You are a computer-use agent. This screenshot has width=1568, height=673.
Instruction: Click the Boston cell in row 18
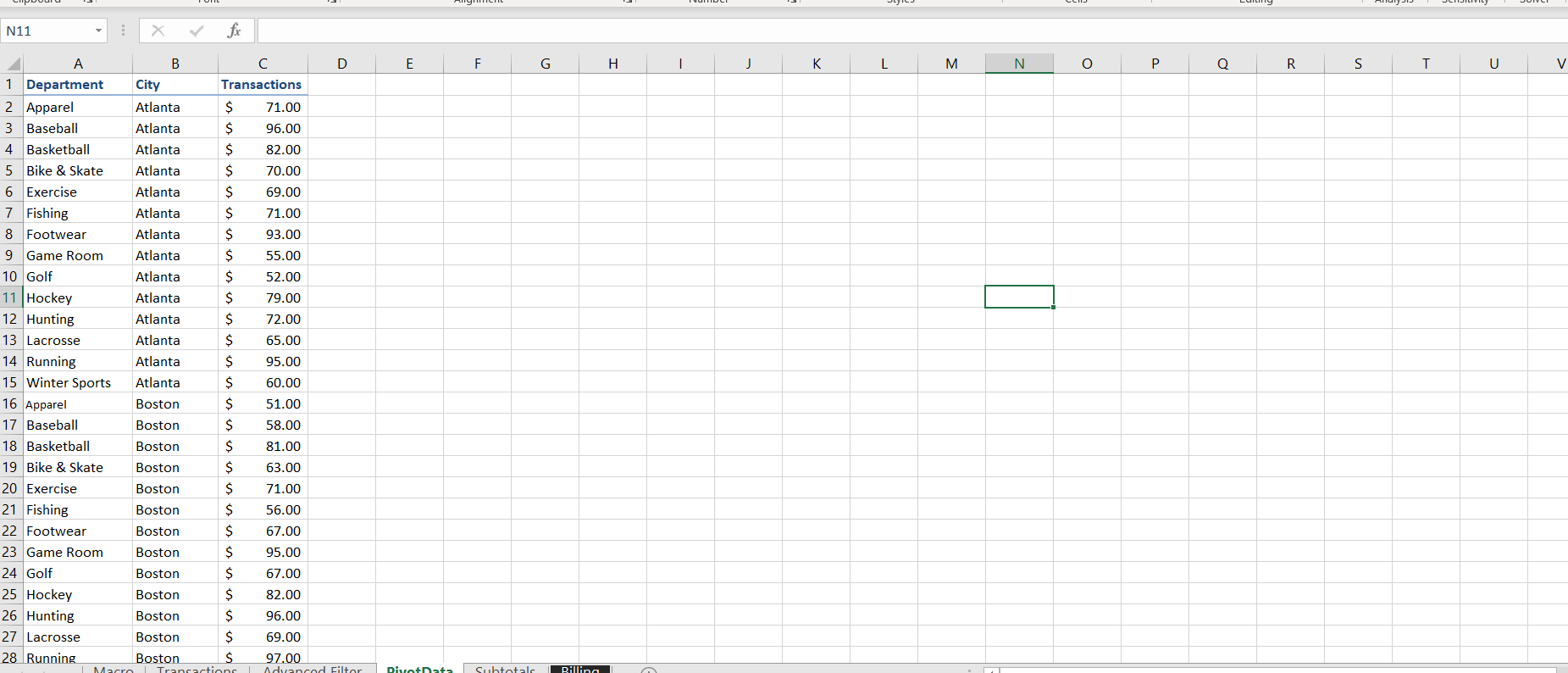175,446
